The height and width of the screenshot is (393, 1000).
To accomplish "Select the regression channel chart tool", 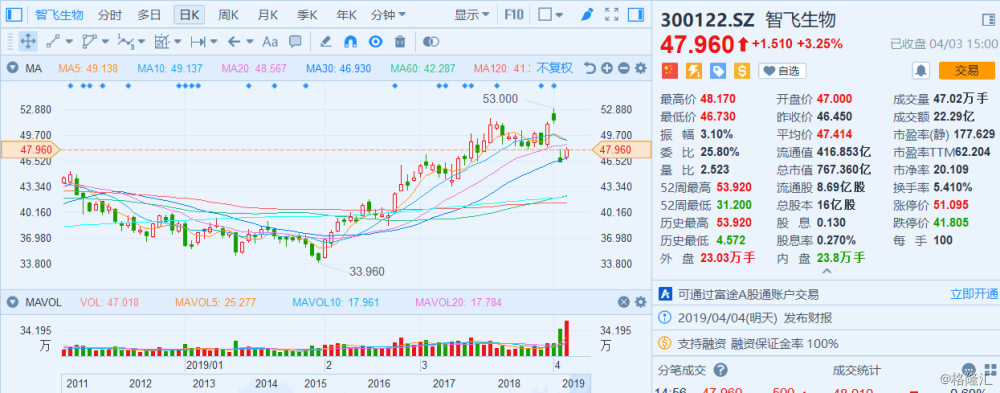I will 162,42.
